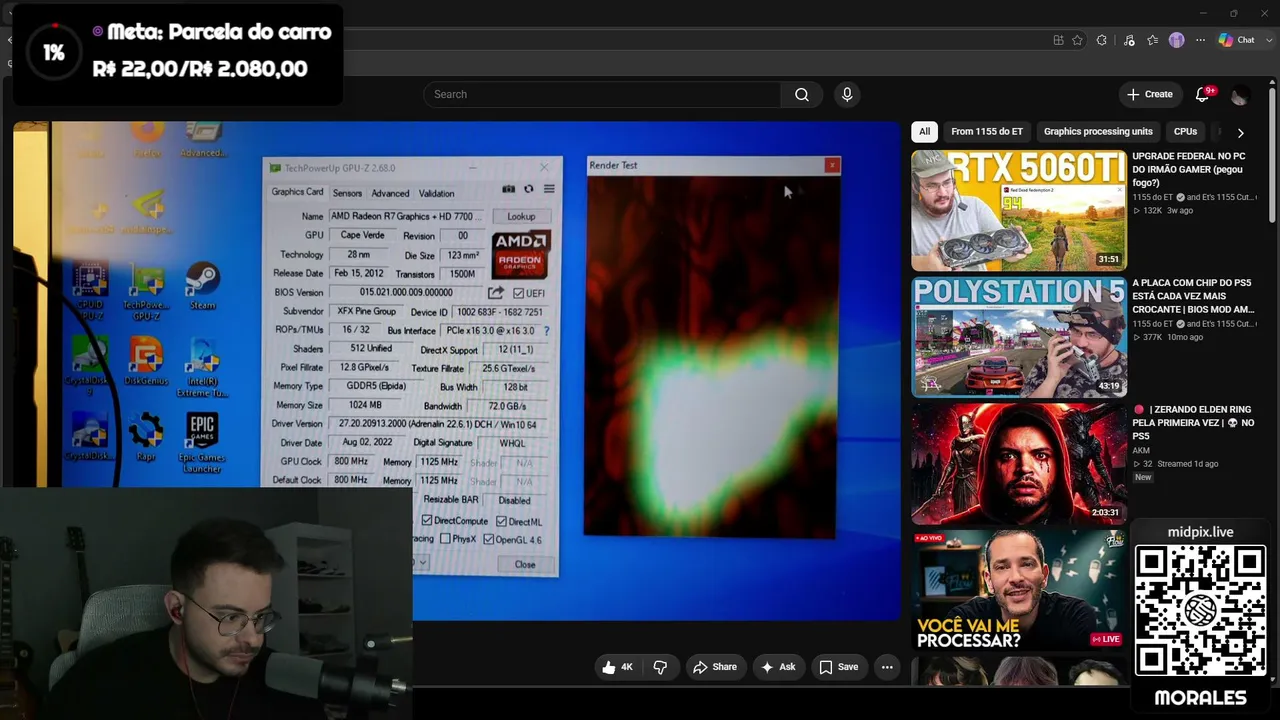Open browser media control music icon
The image size is (1280, 720).
pos(1129,40)
